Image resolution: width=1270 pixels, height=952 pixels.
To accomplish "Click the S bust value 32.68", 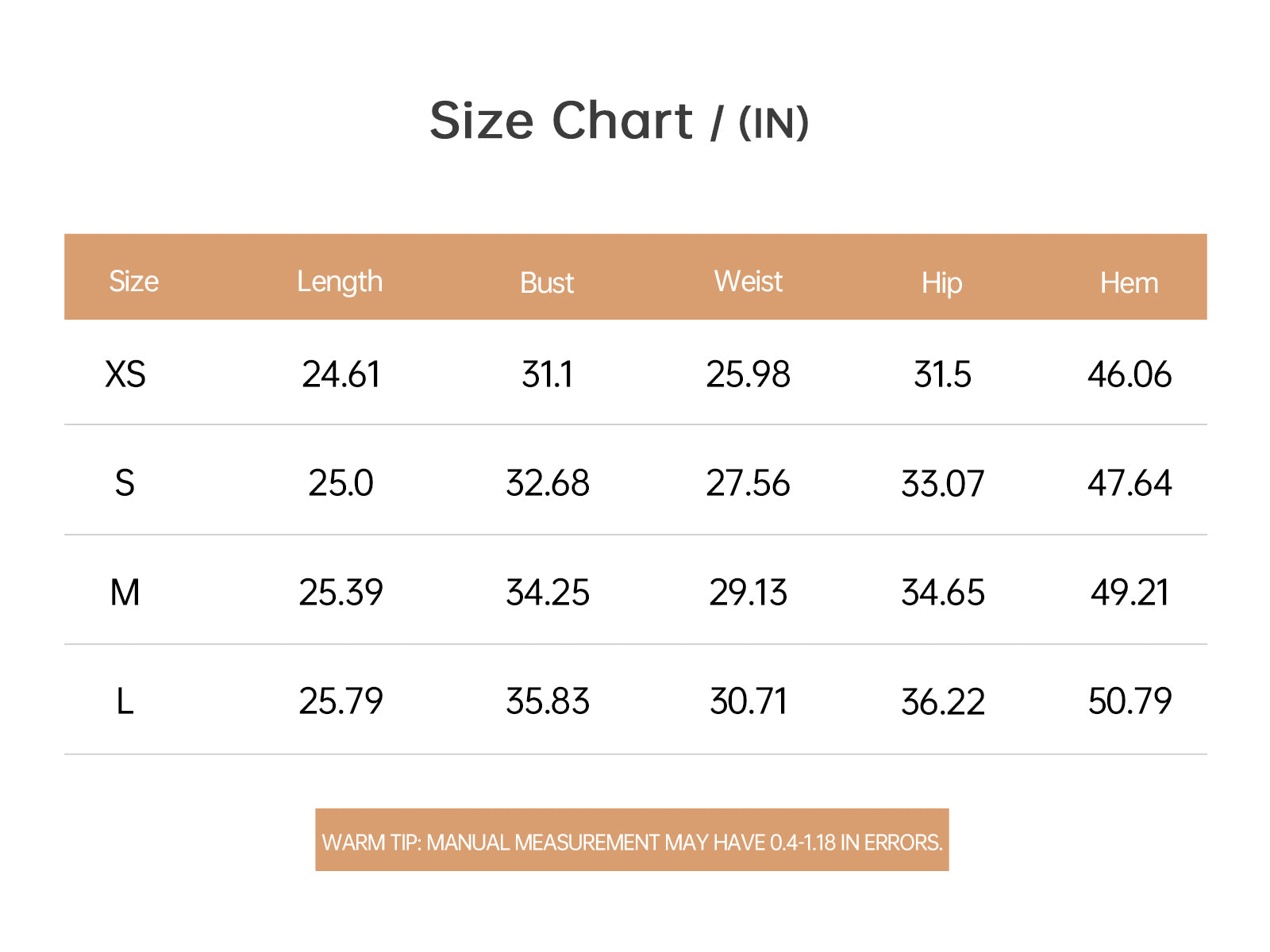I will (x=548, y=483).
